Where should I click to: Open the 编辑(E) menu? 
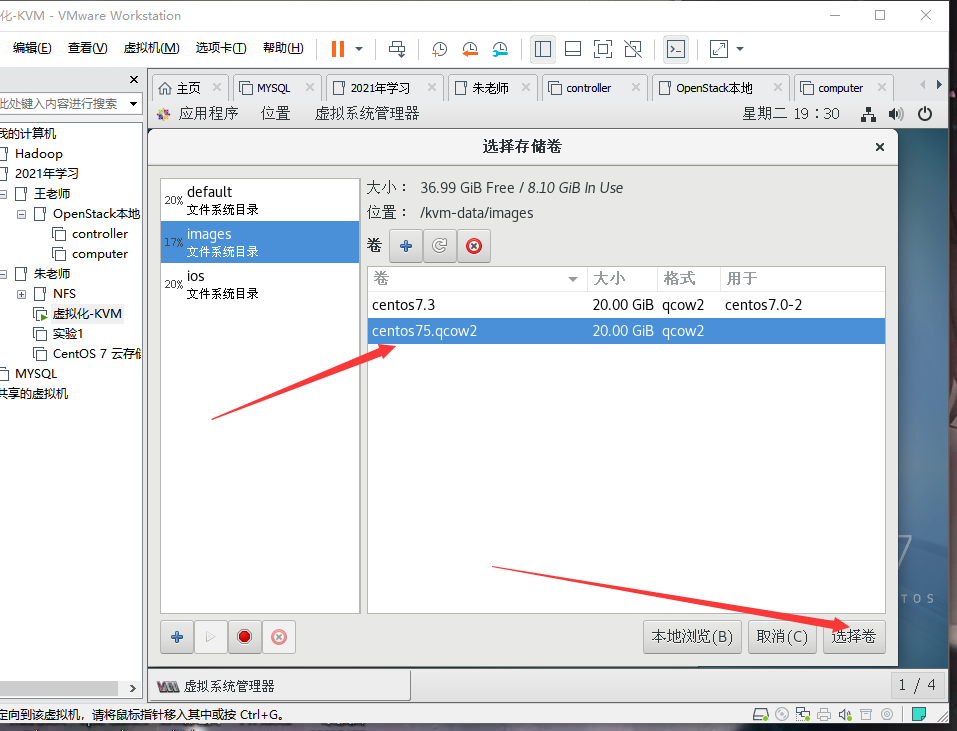(x=32, y=48)
